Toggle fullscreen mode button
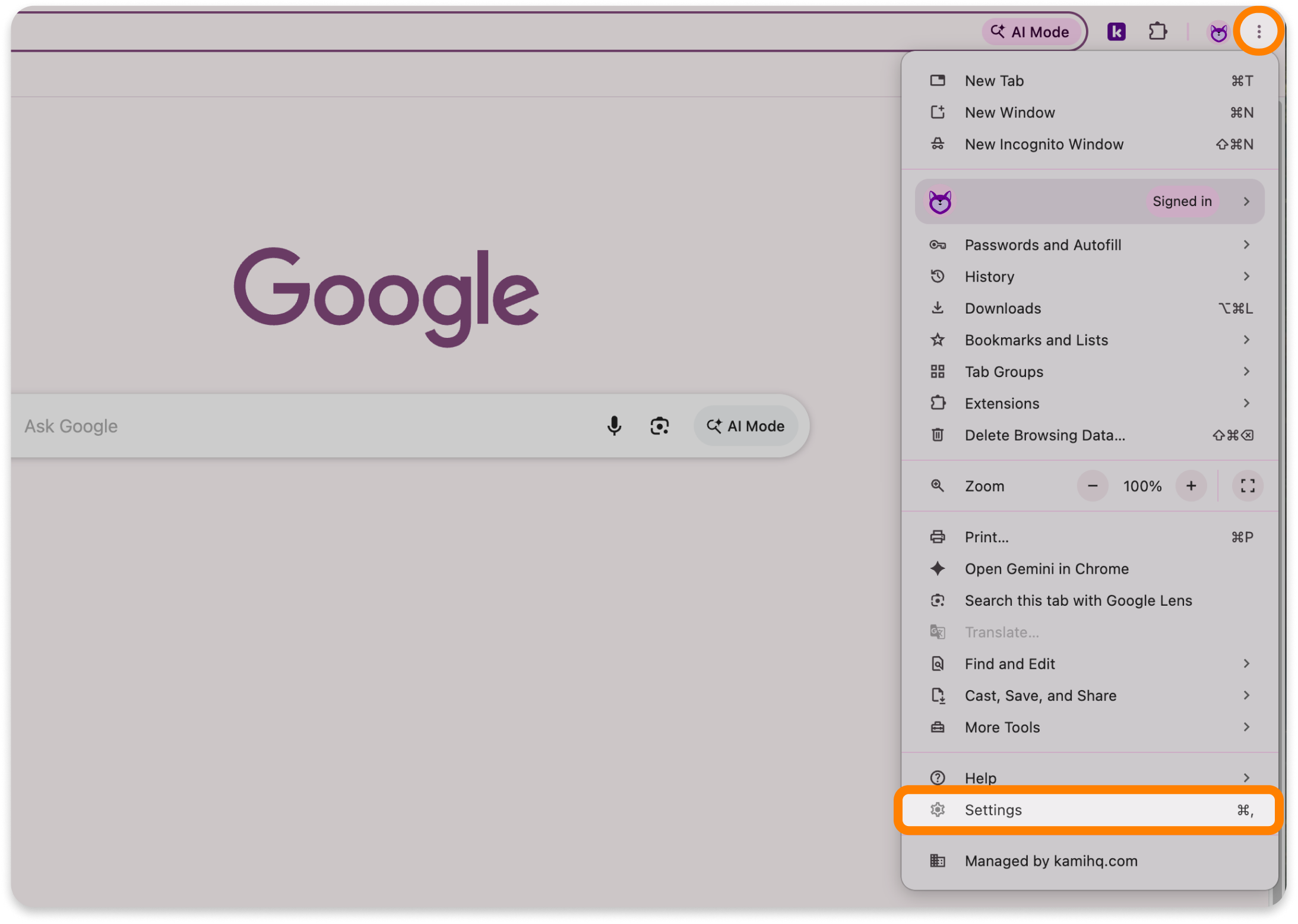Screen dimensions: 1298x924 pos(1248,486)
